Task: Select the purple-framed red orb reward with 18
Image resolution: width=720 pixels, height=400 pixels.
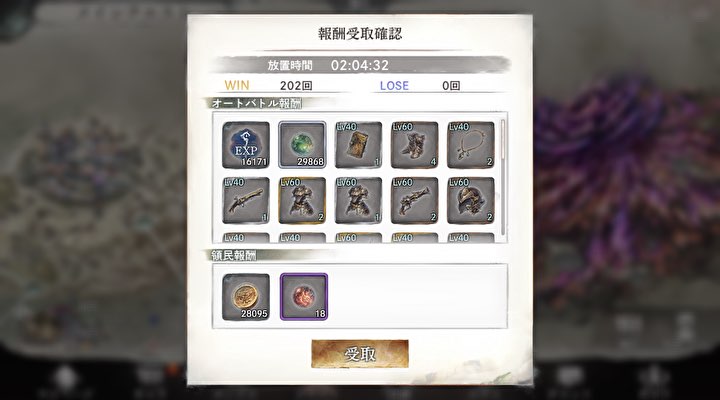Action: point(304,297)
